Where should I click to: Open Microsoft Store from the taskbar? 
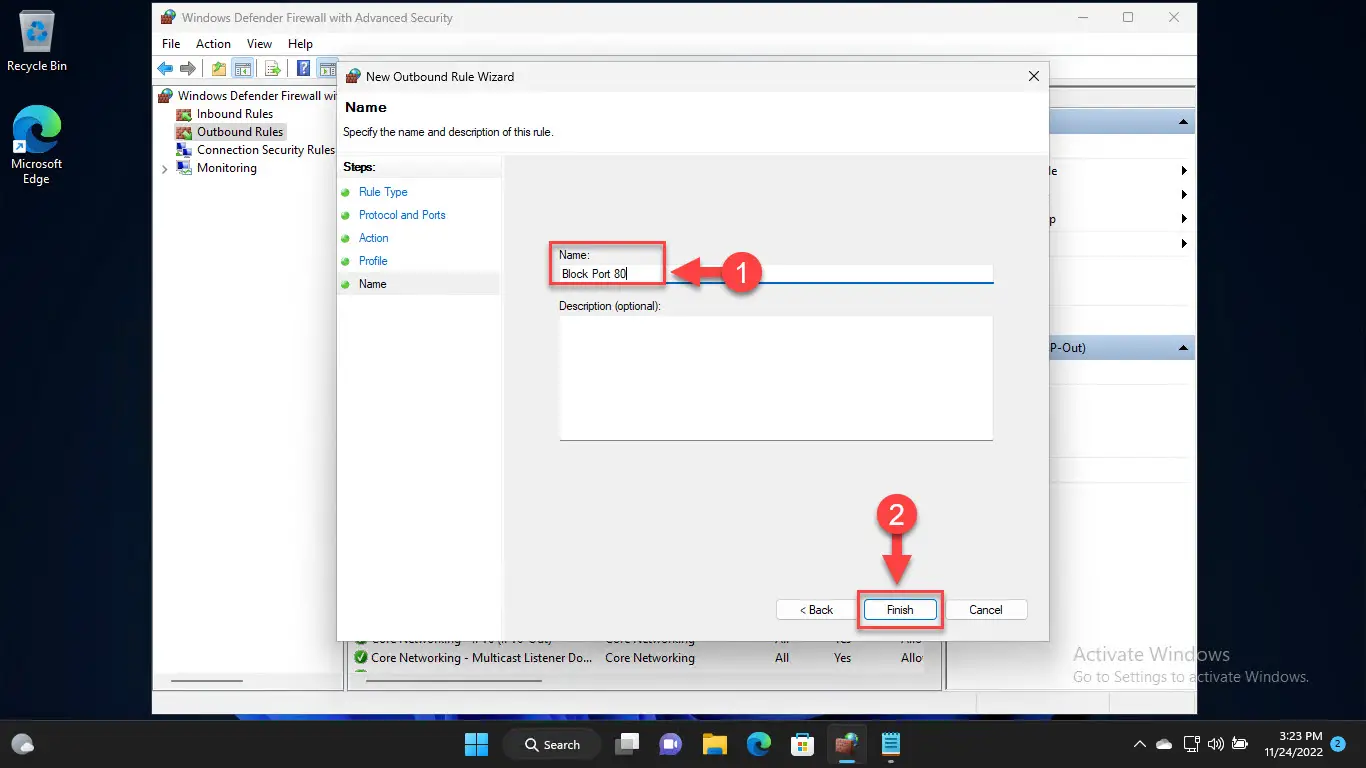coord(802,744)
